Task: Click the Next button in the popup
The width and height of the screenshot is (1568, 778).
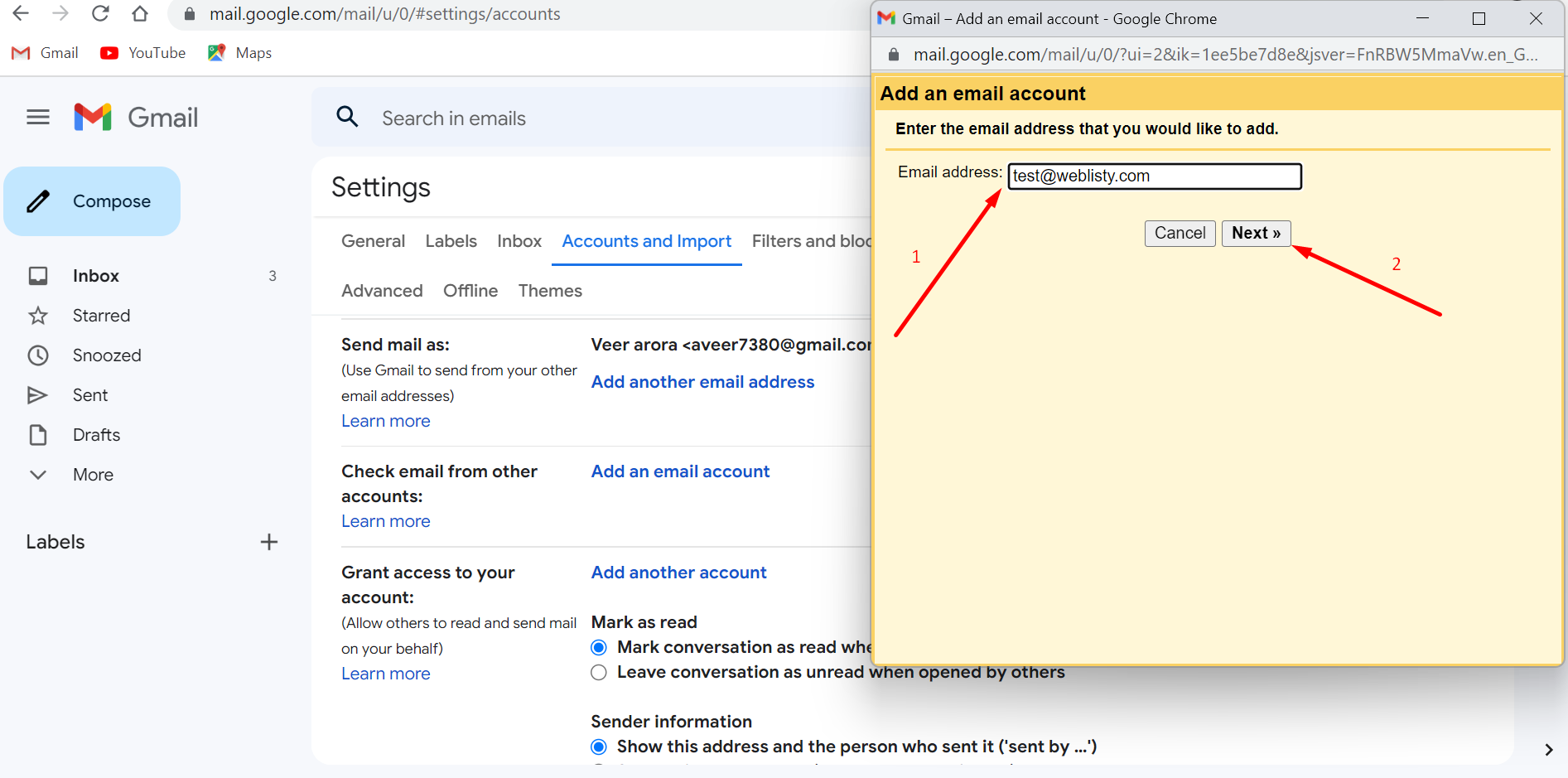Action: point(1256,233)
